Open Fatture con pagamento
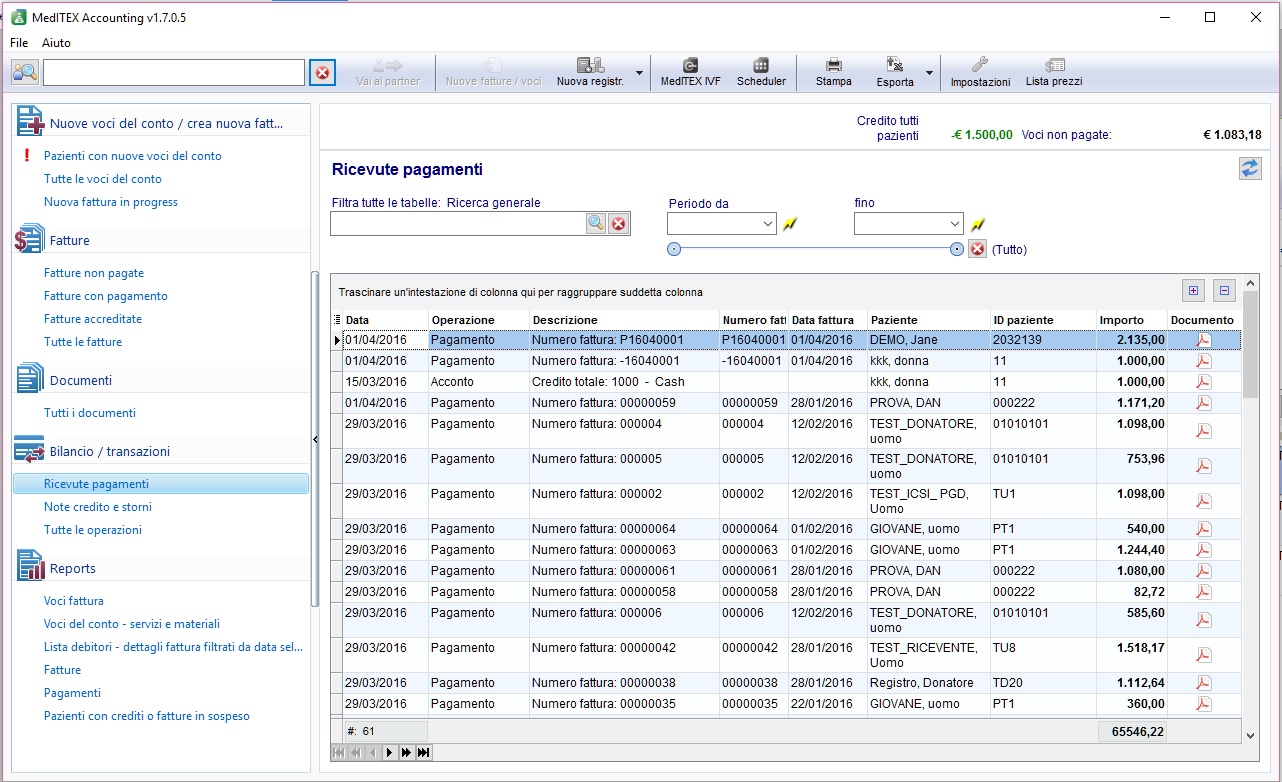The image size is (1282, 782). point(106,296)
